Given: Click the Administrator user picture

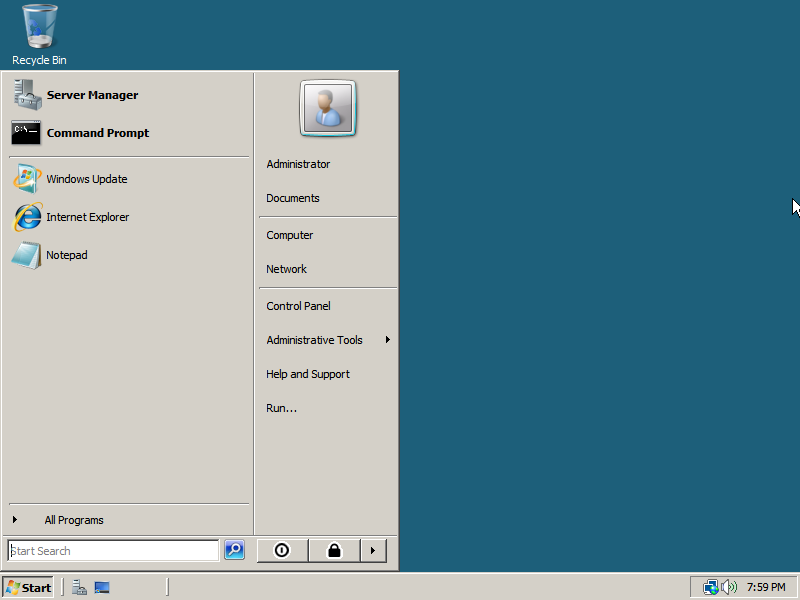Looking at the screenshot, I should [328, 109].
